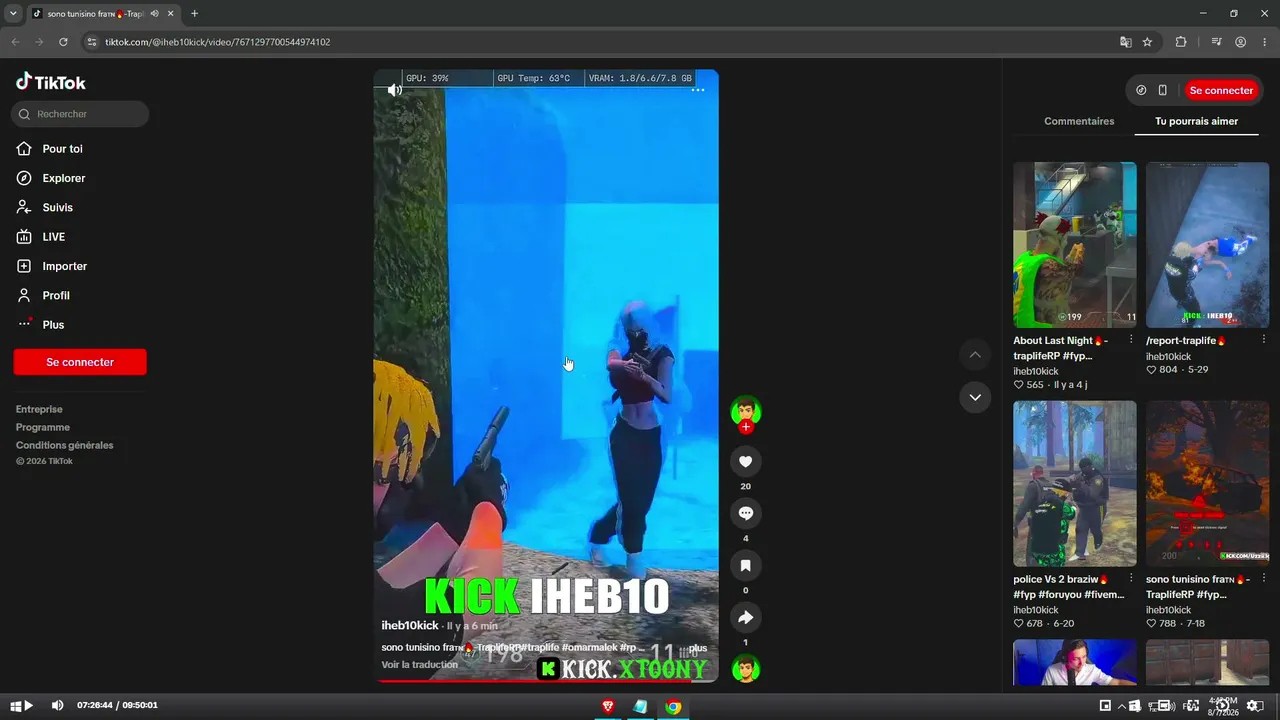Open Chrome from the taskbar
Screen dimensions: 1280x720
click(673, 706)
